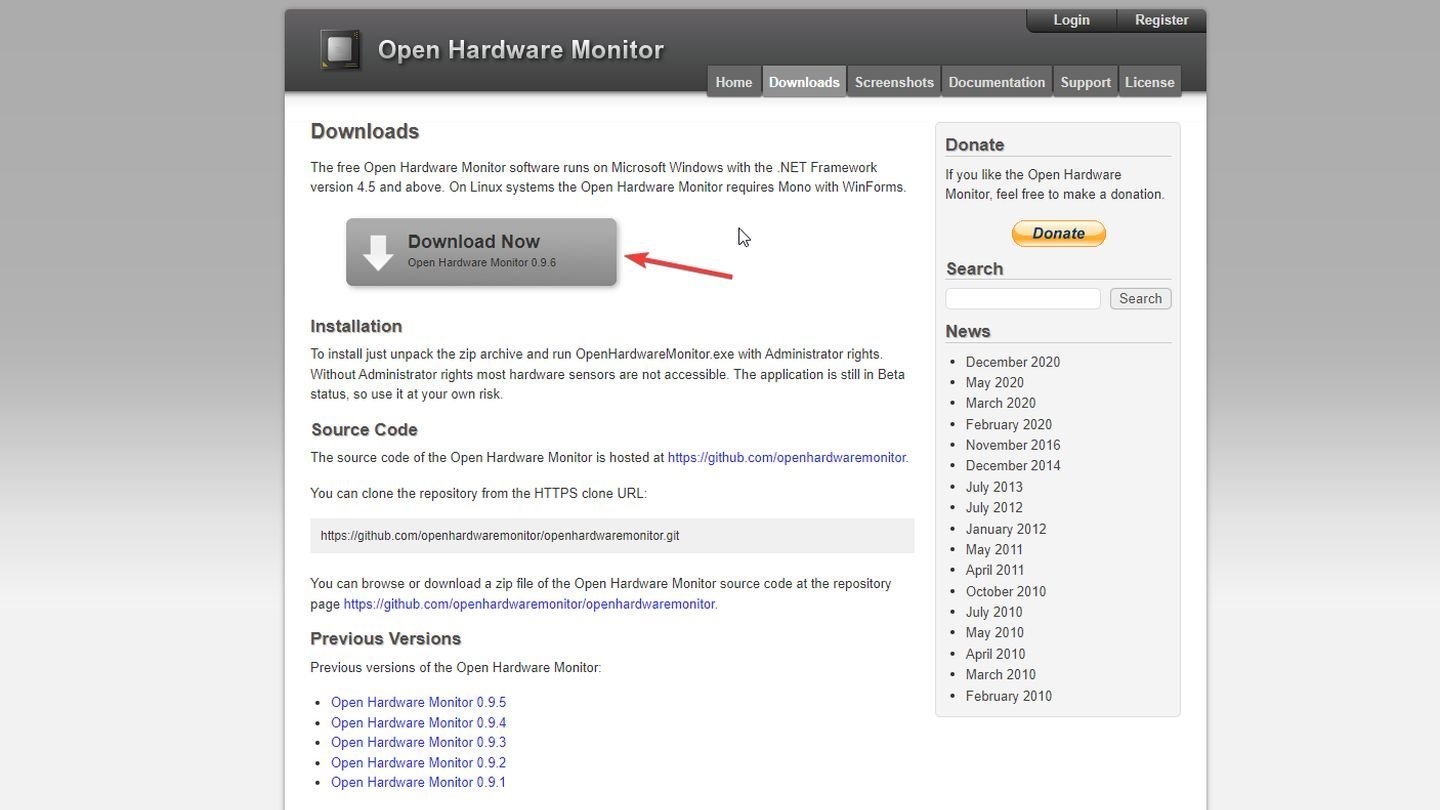Click the Login link
The height and width of the screenshot is (810, 1440).
[x=1071, y=20]
